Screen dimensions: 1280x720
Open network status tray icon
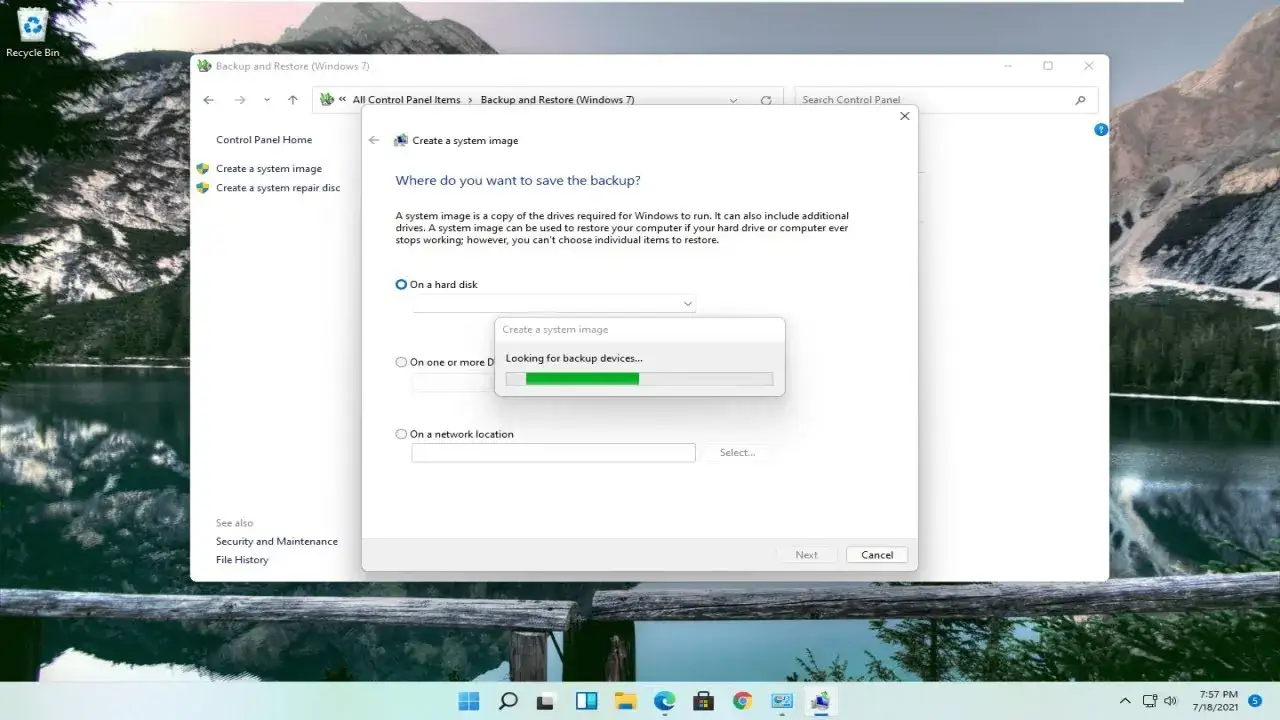tap(1150, 701)
